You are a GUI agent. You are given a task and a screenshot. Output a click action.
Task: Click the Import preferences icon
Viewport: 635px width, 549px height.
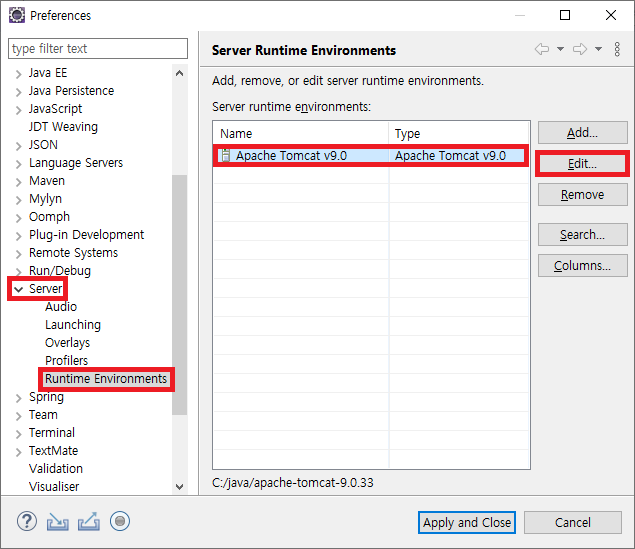(58, 521)
